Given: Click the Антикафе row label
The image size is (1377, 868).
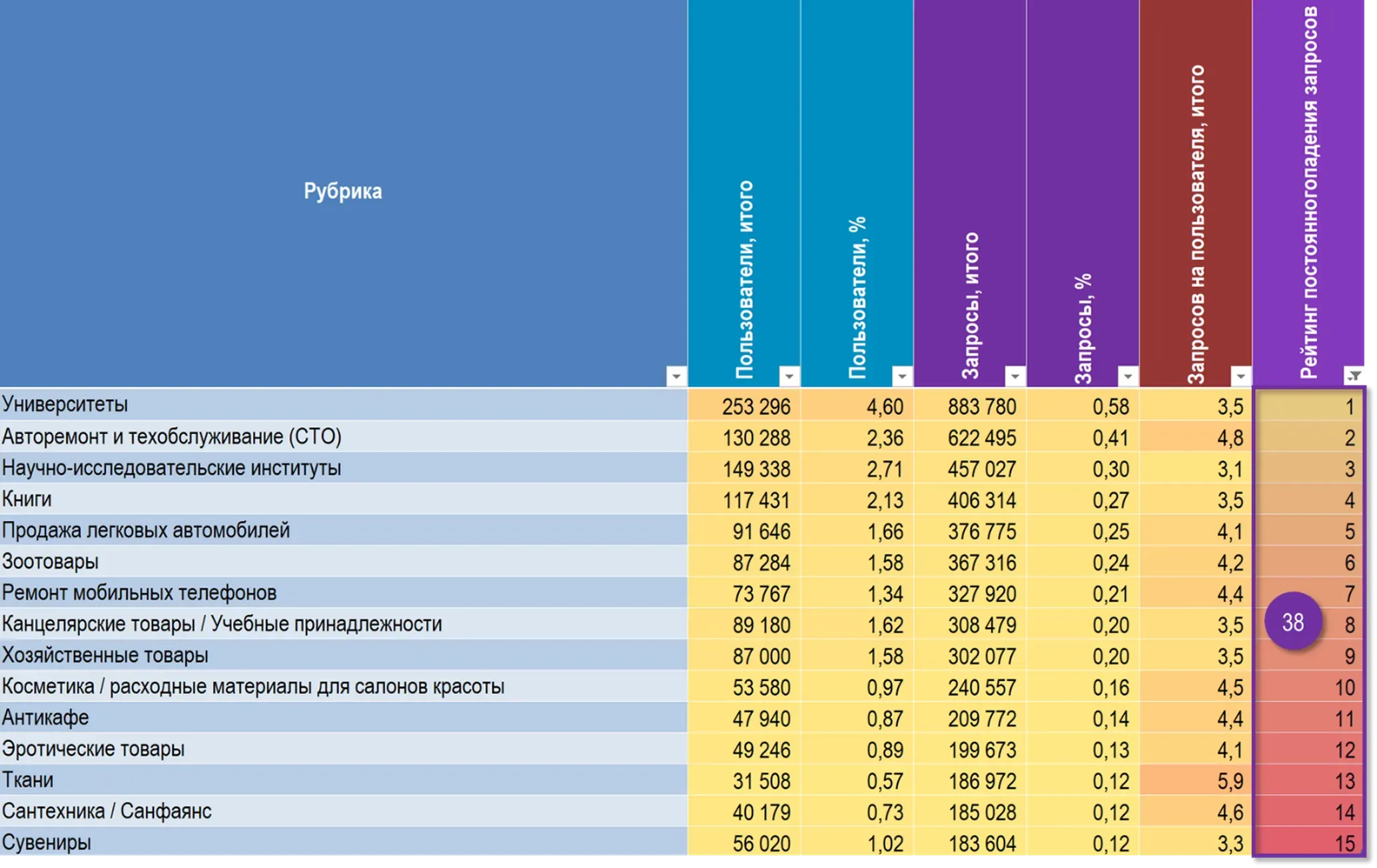Looking at the screenshot, I should [x=45, y=718].
